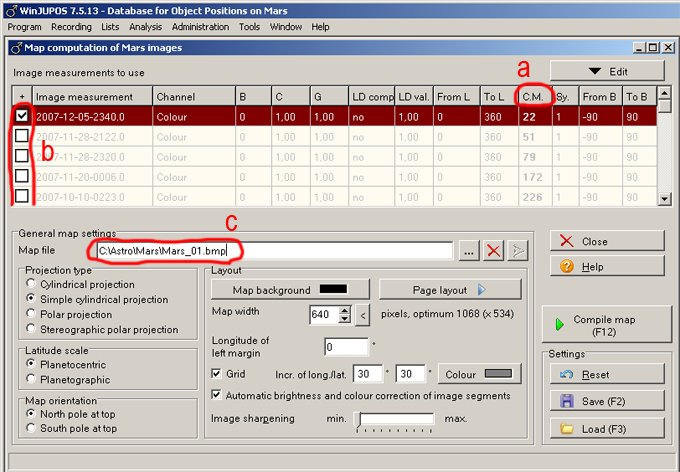
Task: Click Compile map (F12) button
Action: [603, 325]
